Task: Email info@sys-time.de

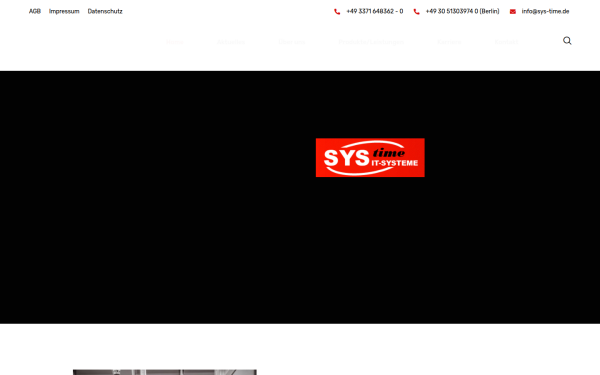Action: pos(545,11)
